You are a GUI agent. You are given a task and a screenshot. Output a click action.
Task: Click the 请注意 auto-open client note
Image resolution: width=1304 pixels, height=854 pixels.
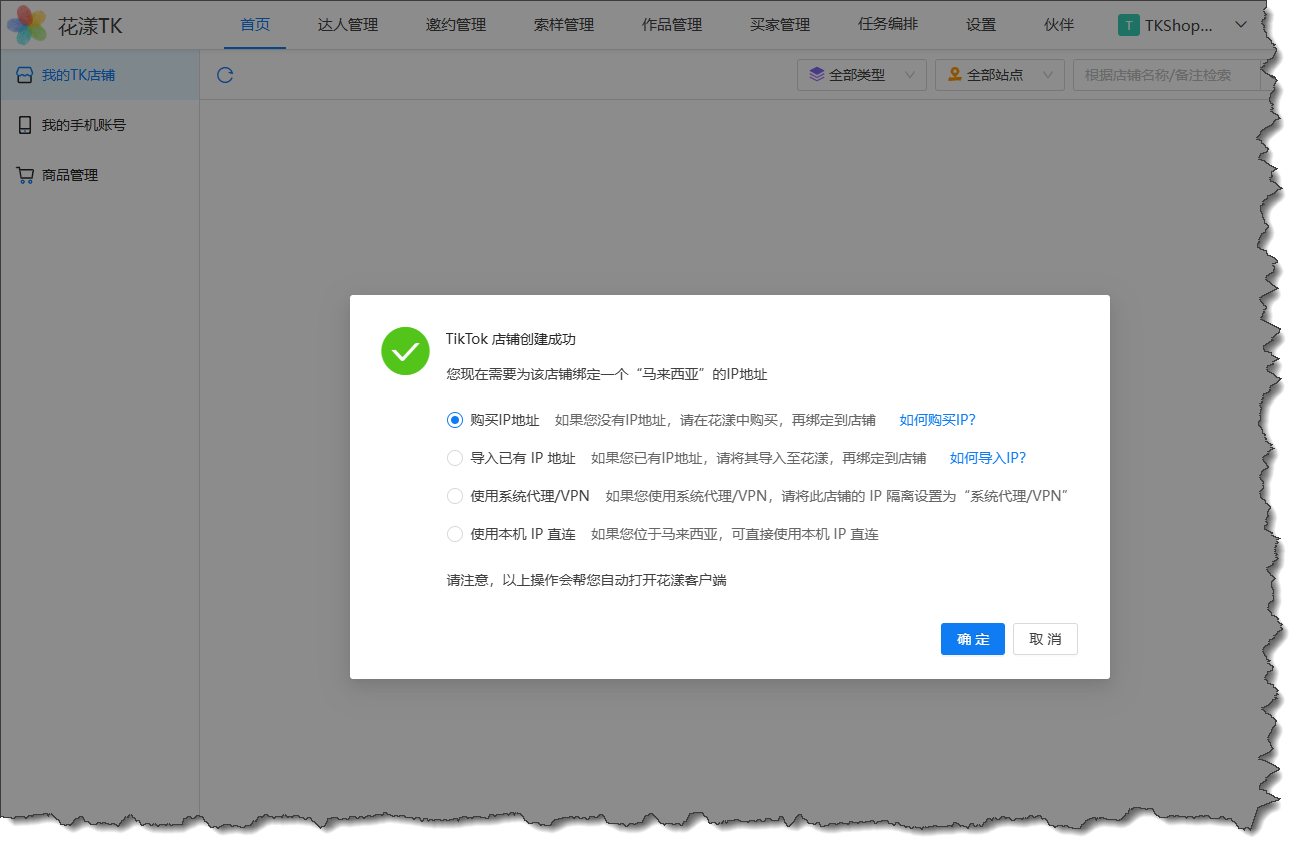coord(586,580)
